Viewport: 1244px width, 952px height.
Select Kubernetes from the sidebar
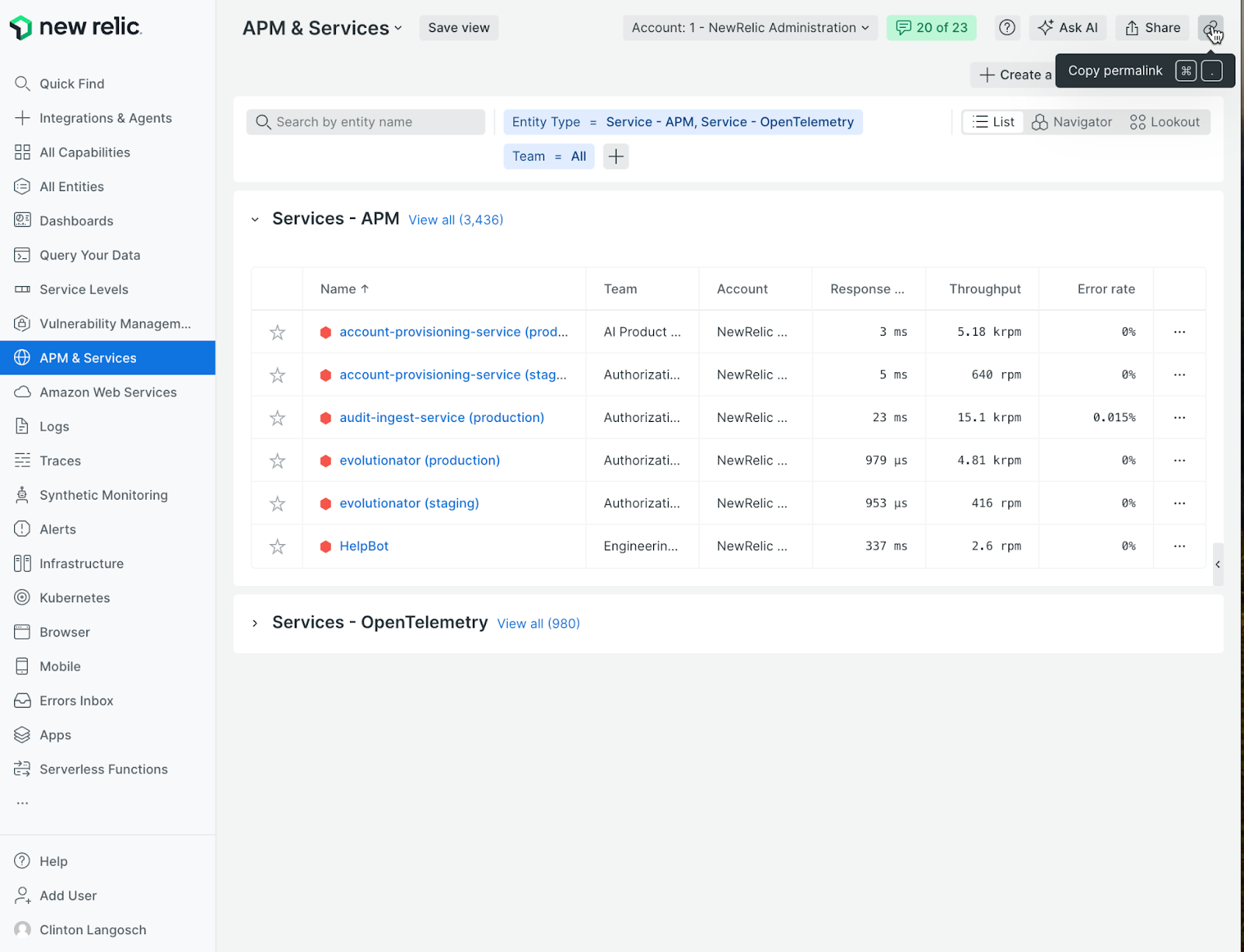click(75, 598)
